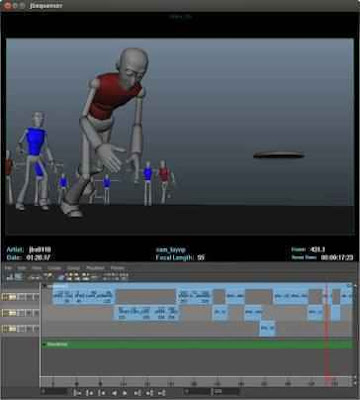Toggle solo on the third track

pos(29,329)
